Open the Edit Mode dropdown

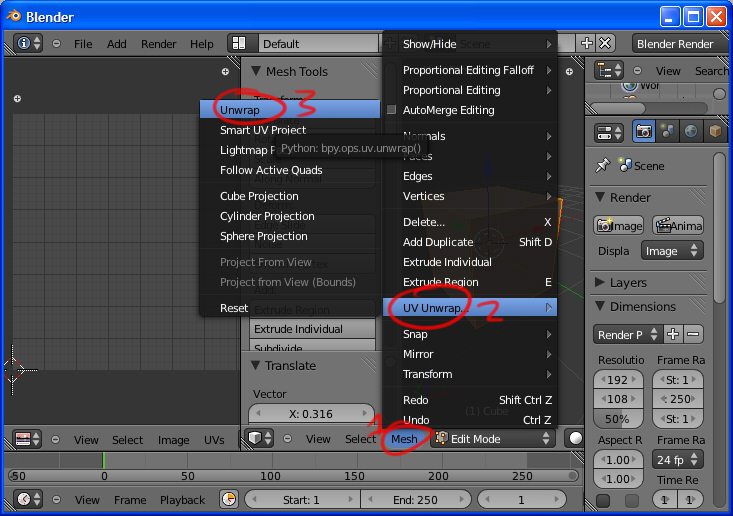pos(492,439)
